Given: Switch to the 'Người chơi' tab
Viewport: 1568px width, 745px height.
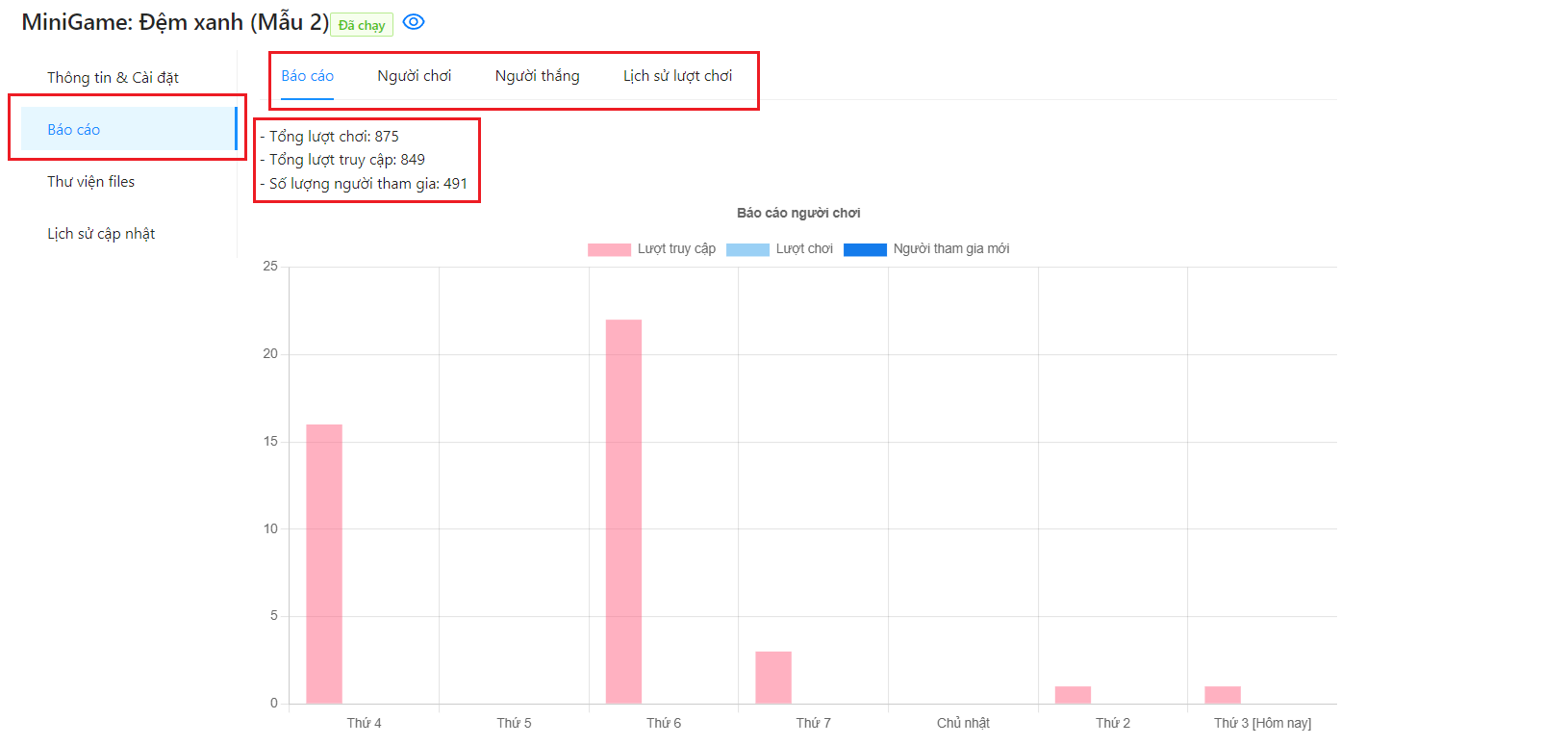Looking at the screenshot, I should click(x=414, y=76).
